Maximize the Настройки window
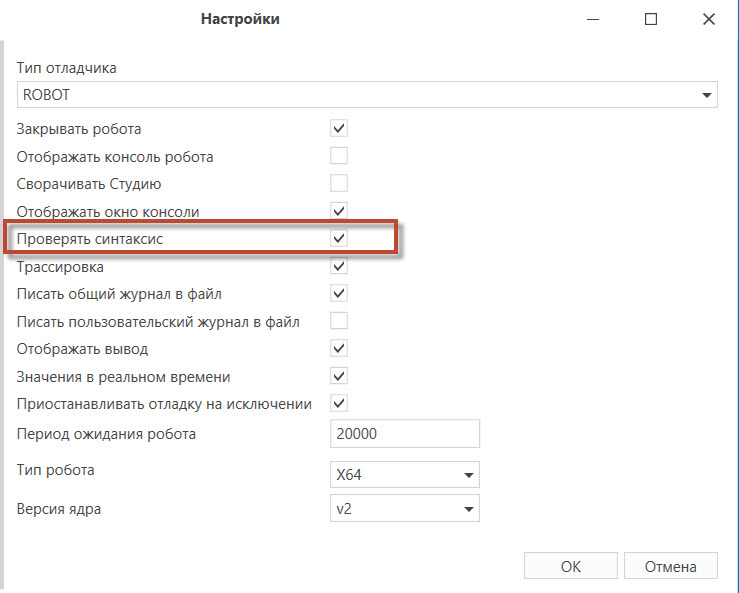 point(651,19)
